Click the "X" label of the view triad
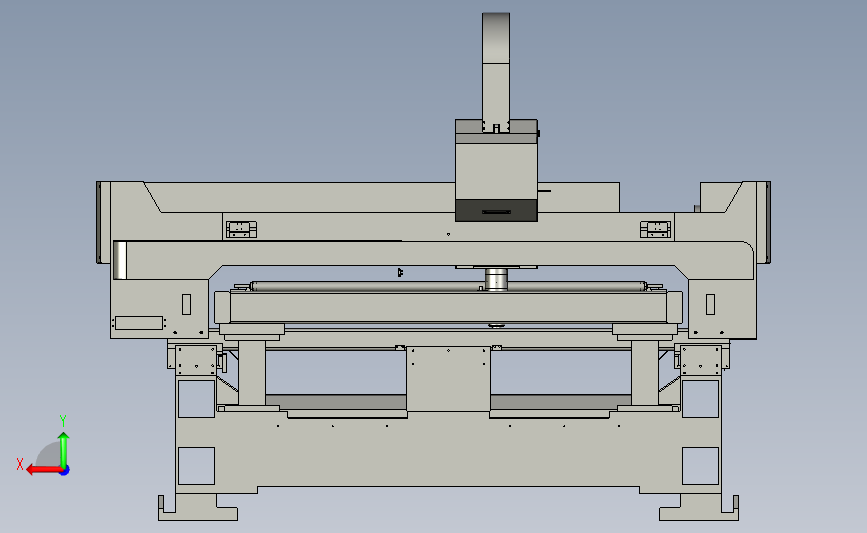867x533 pixels. click(x=20, y=464)
